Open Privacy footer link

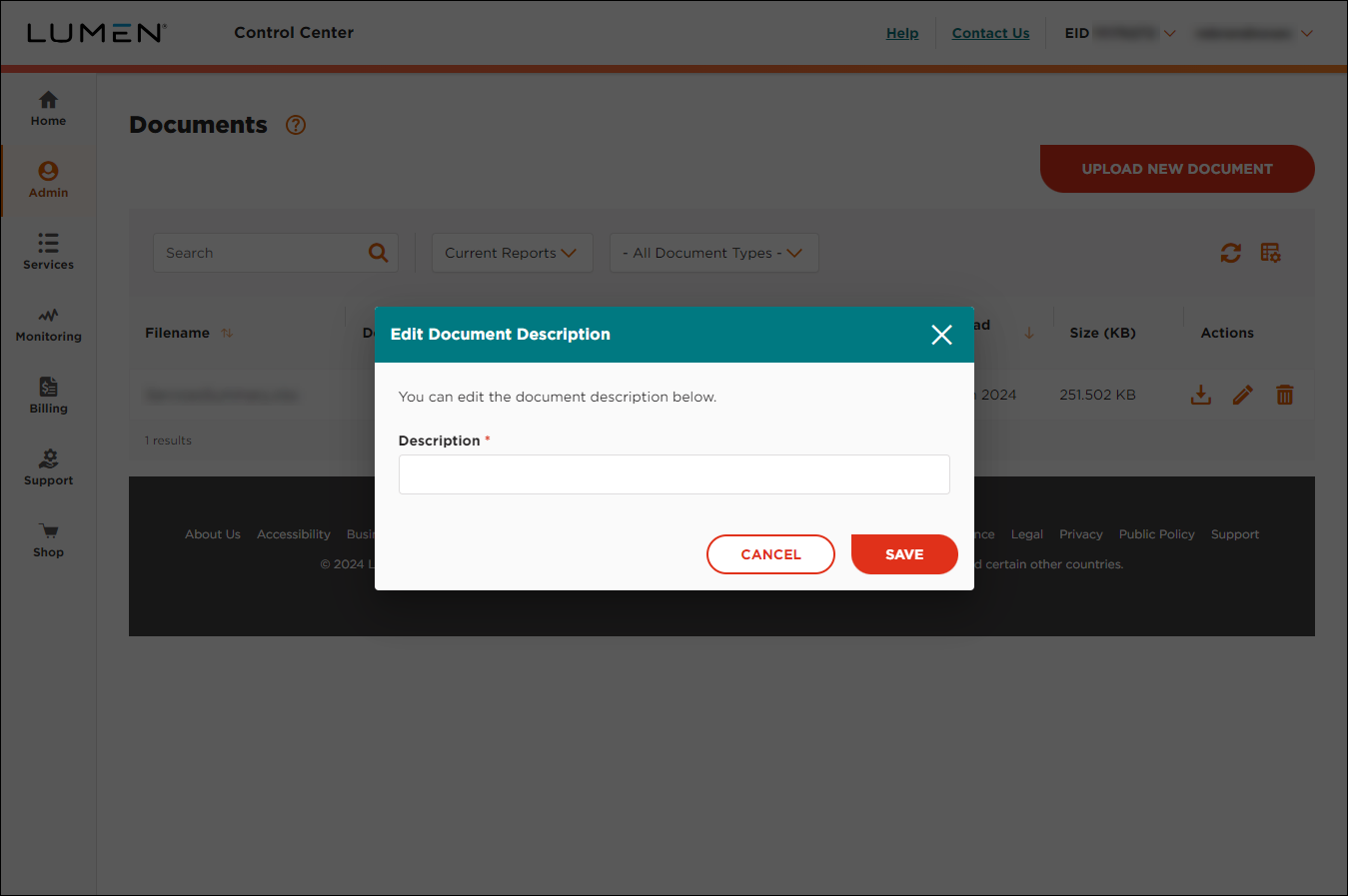point(1081,534)
